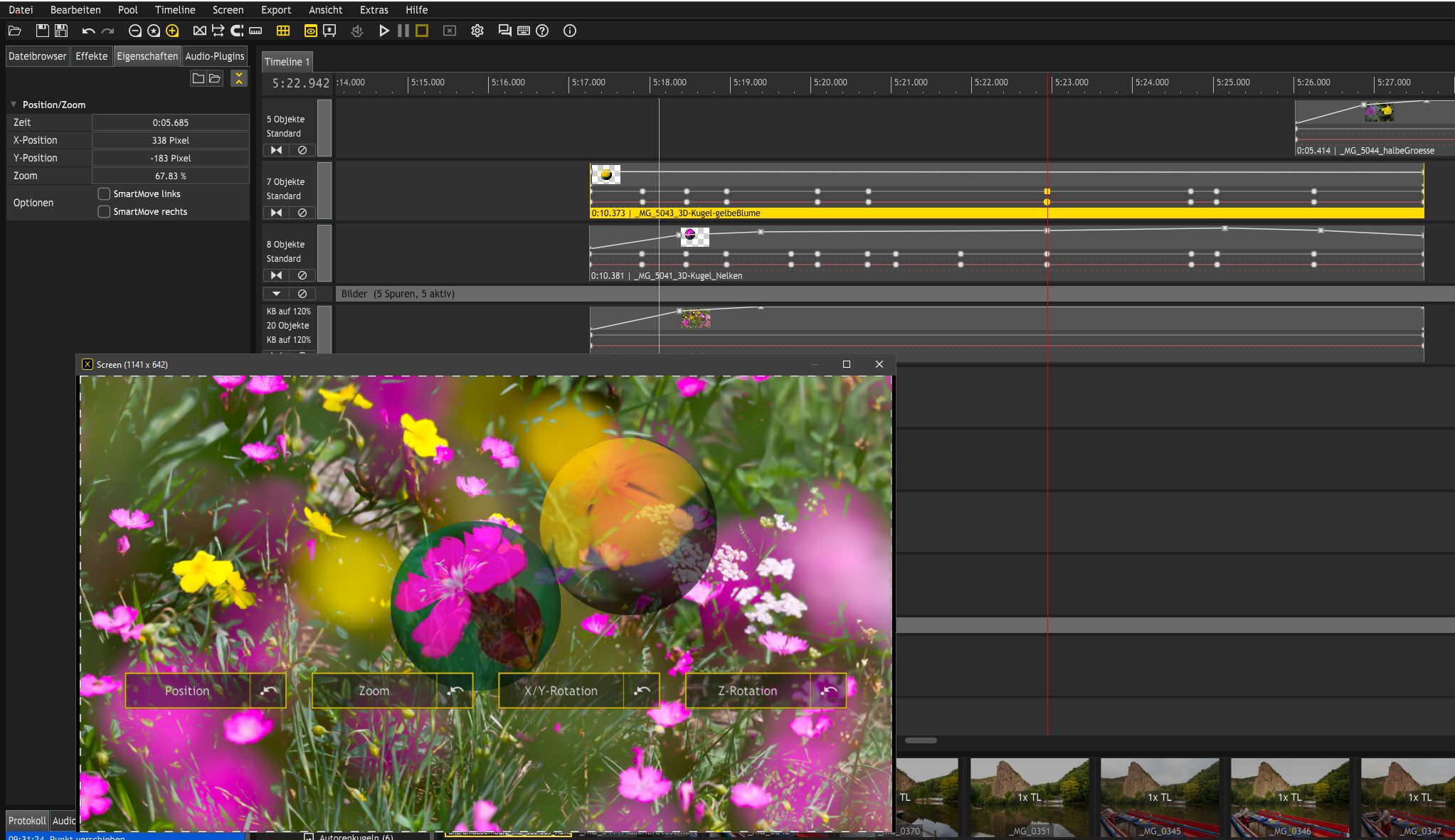Open the Bilder track group dropdown arrow
This screenshot has height=840, width=1455.
[276, 294]
